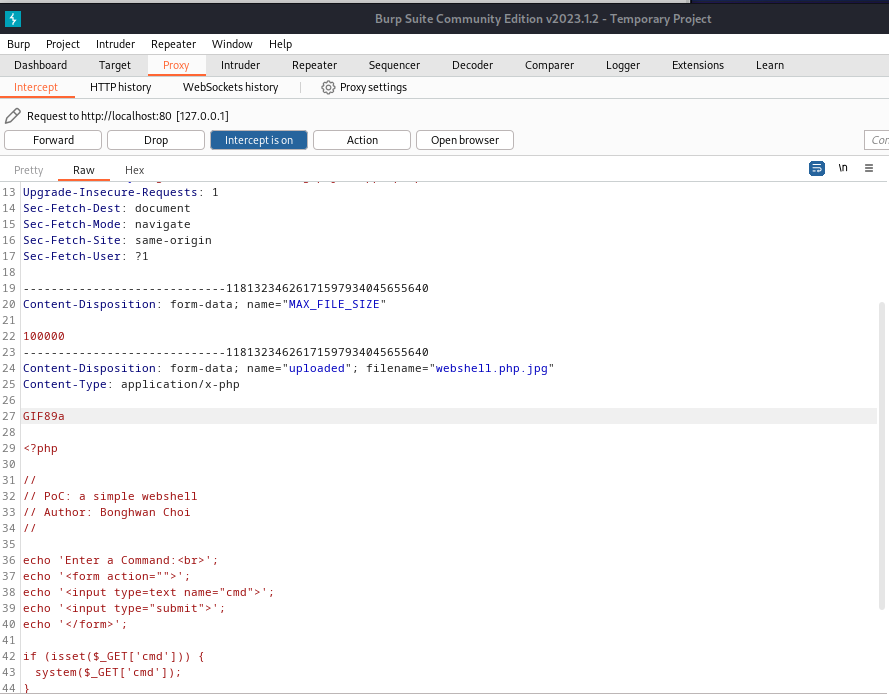Open the WebSockets history sub-tab
Image resolution: width=889 pixels, height=695 pixels.
[230, 87]
